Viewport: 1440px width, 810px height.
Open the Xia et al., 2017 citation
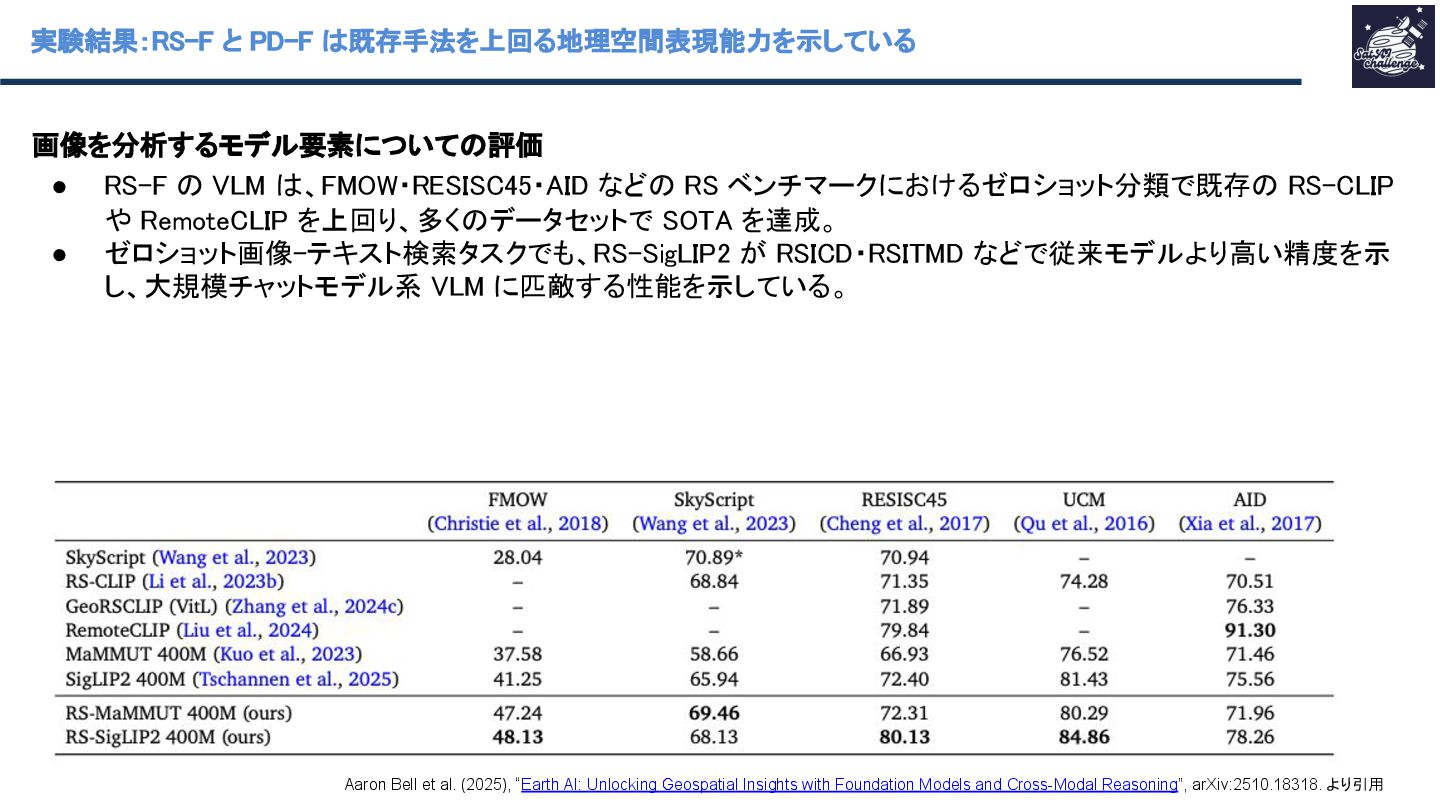[1249, 524]
